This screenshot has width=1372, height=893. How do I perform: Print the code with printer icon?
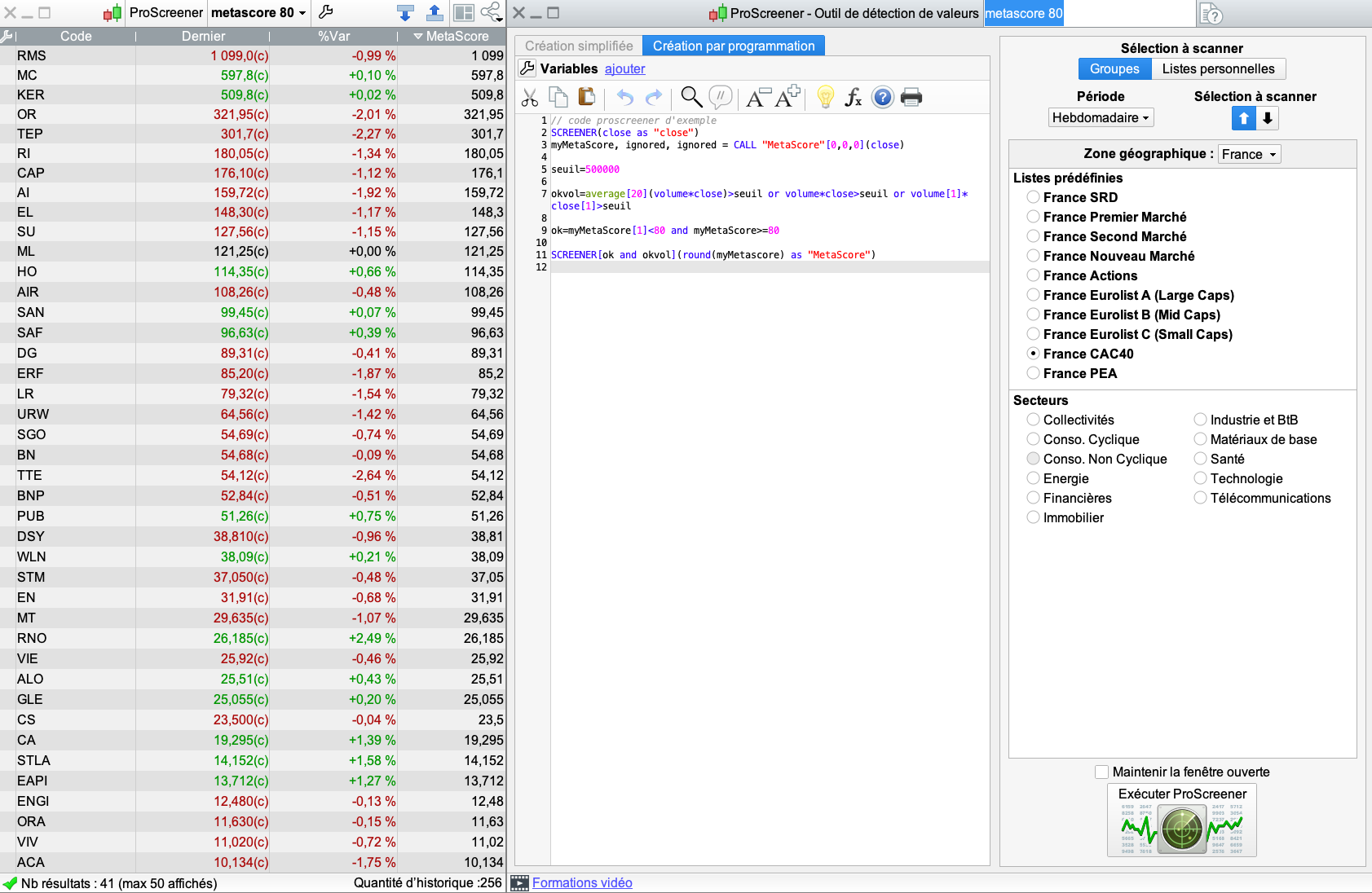(x=911, y=98)
